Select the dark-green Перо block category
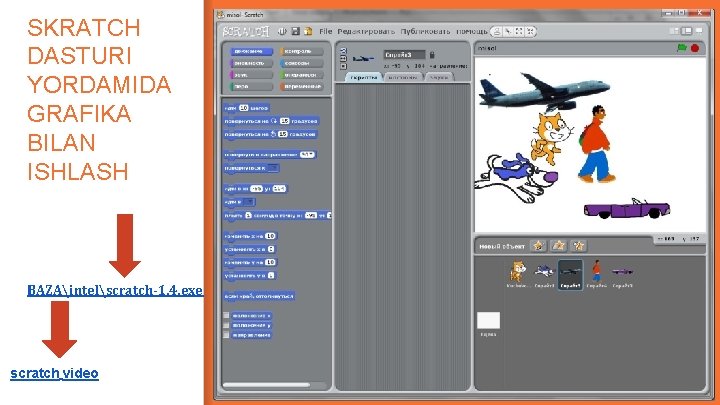This screenshot has width=720, height=405. [251, 86]
